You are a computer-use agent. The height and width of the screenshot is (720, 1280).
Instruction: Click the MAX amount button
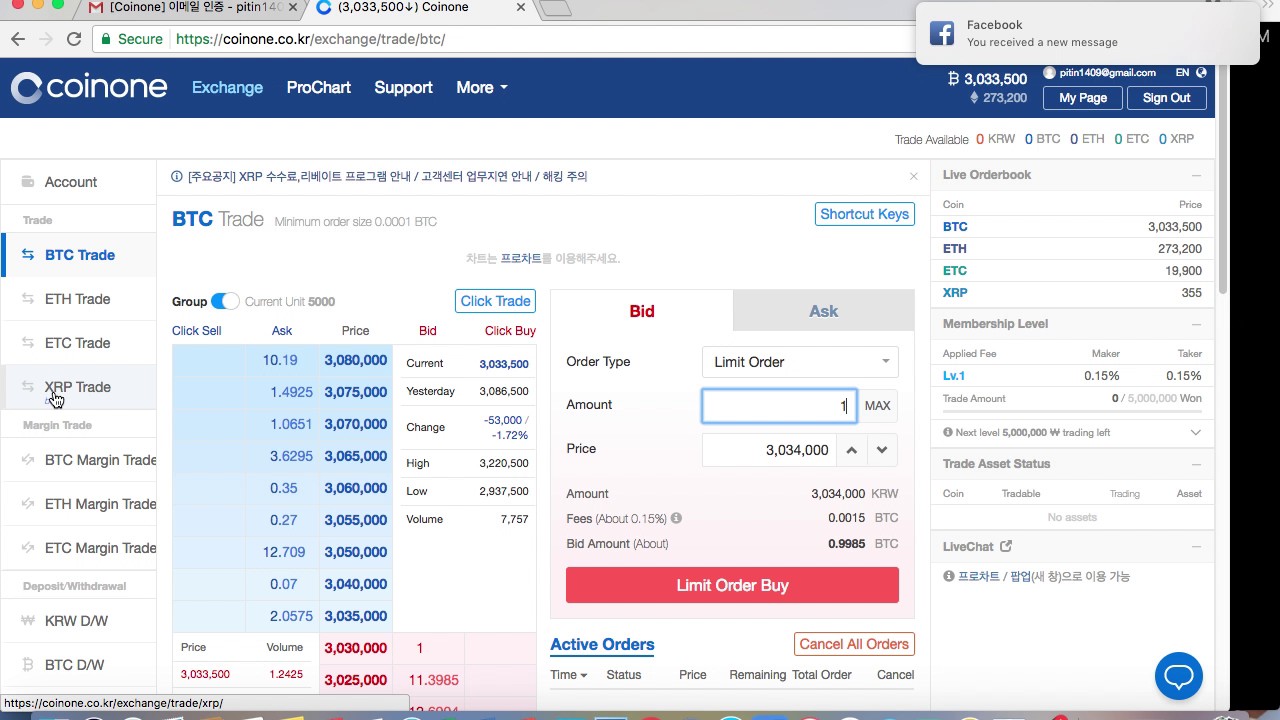pos(877,405)
